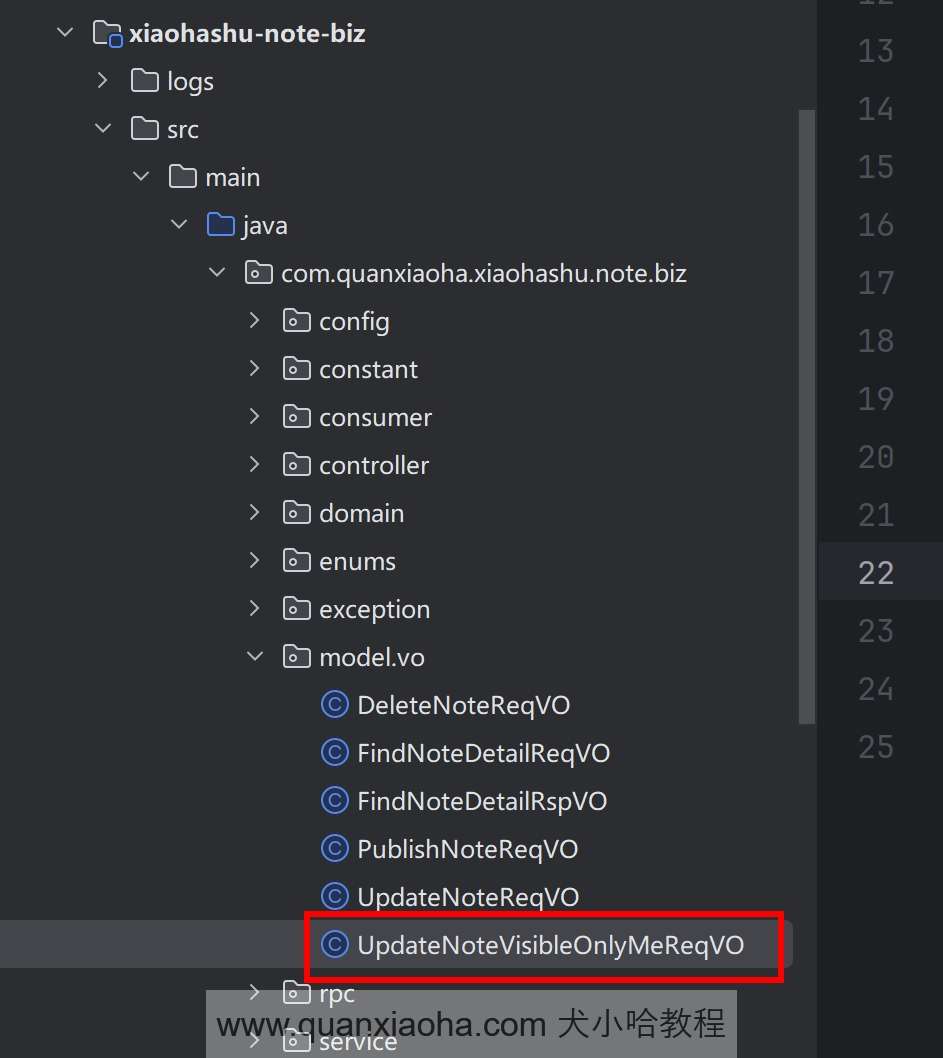Expand the enums package
943x1058 pixels.
[x=254, y=561]
